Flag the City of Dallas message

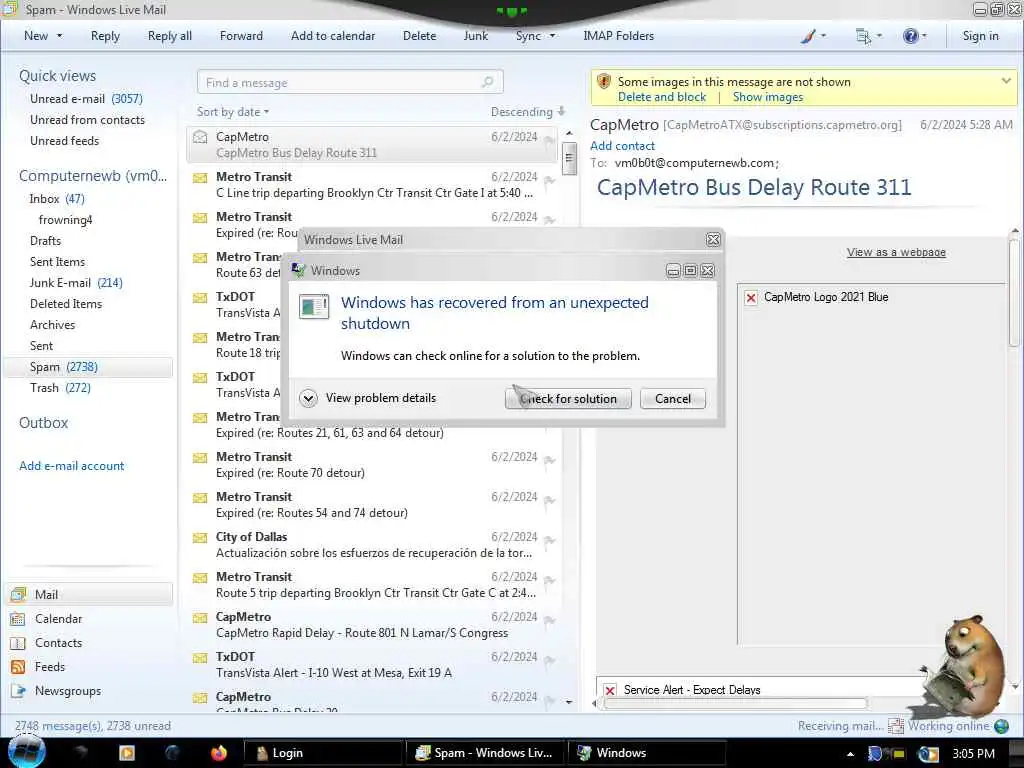click(x=549, y=539)
